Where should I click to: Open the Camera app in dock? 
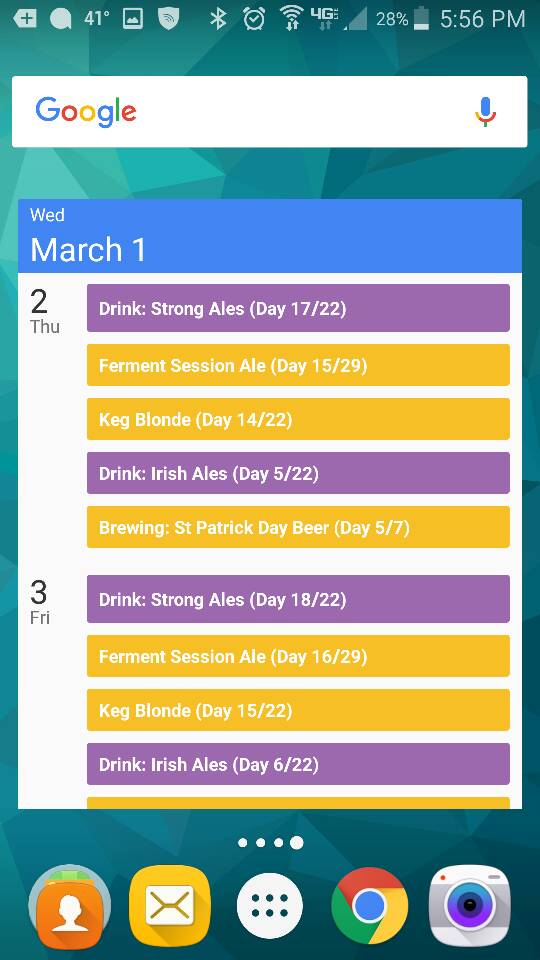coord(469,906)
